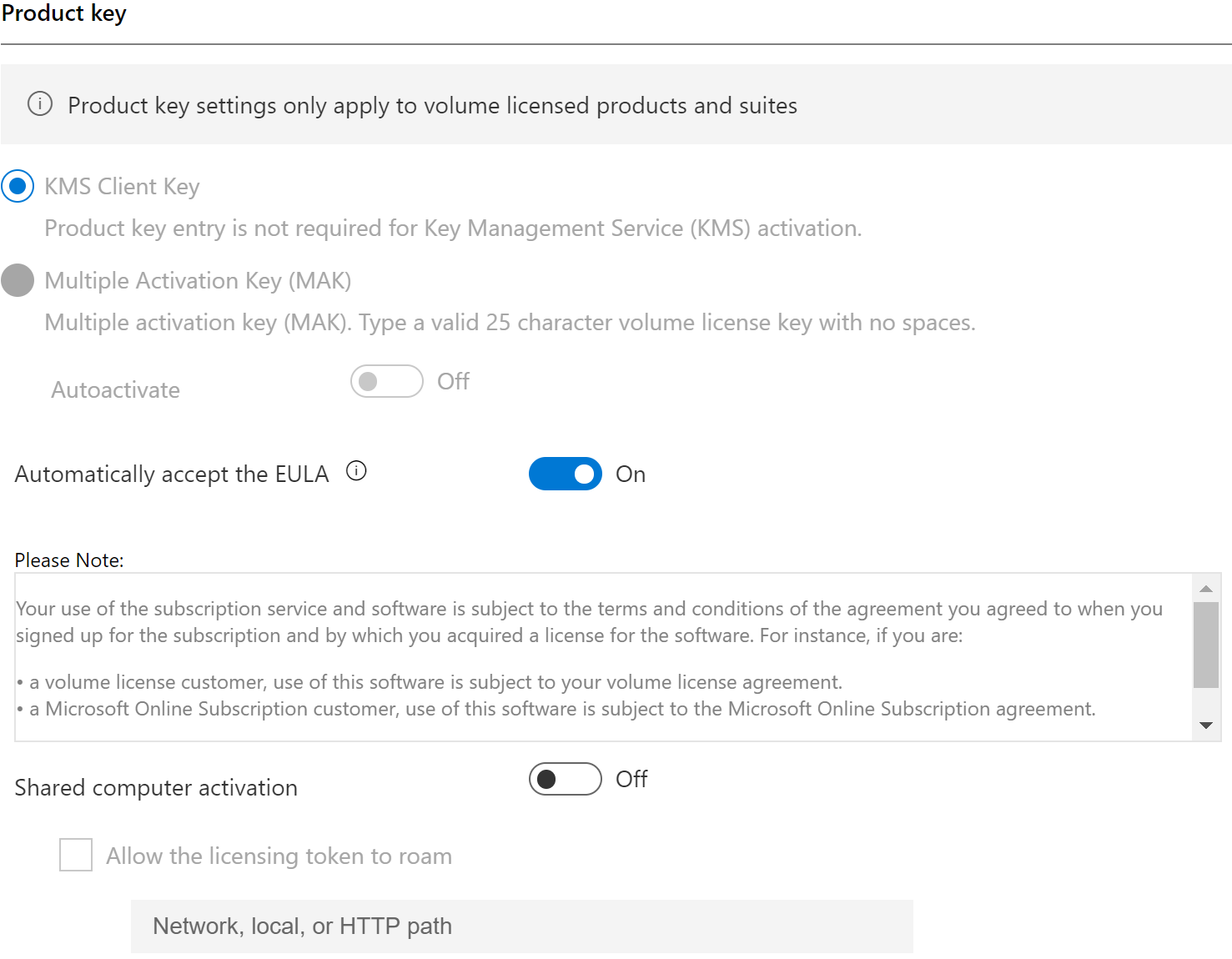Click Allow the licensing token to roam text

coord(279,856)
